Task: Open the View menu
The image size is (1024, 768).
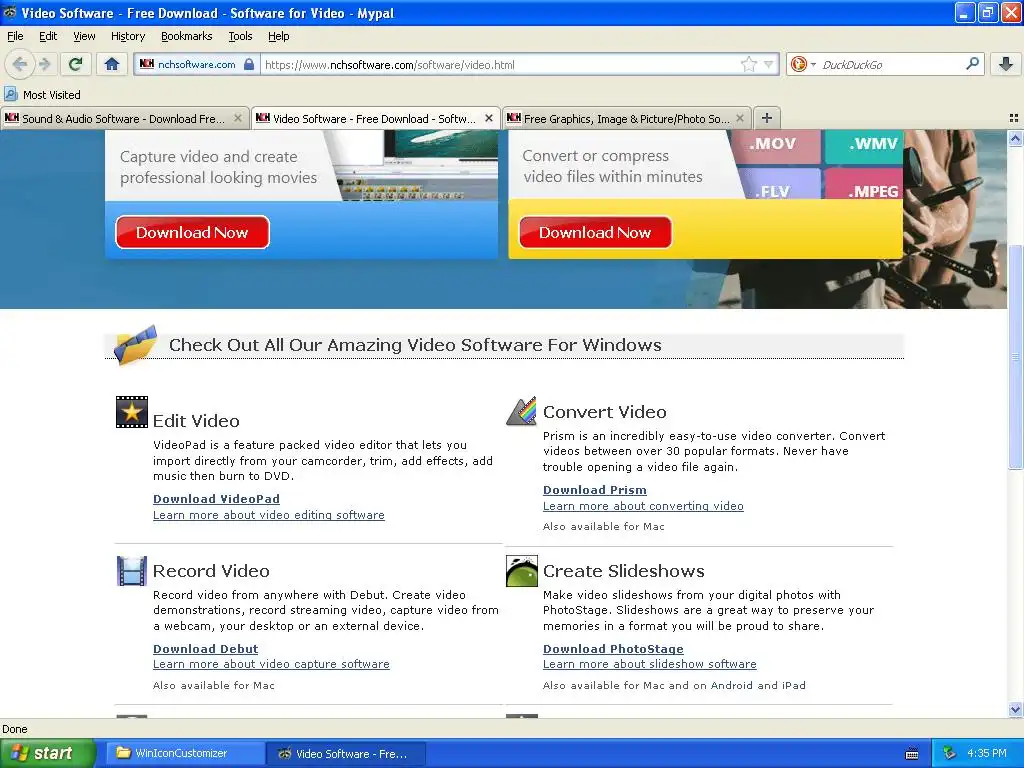Action: point(84,37)
